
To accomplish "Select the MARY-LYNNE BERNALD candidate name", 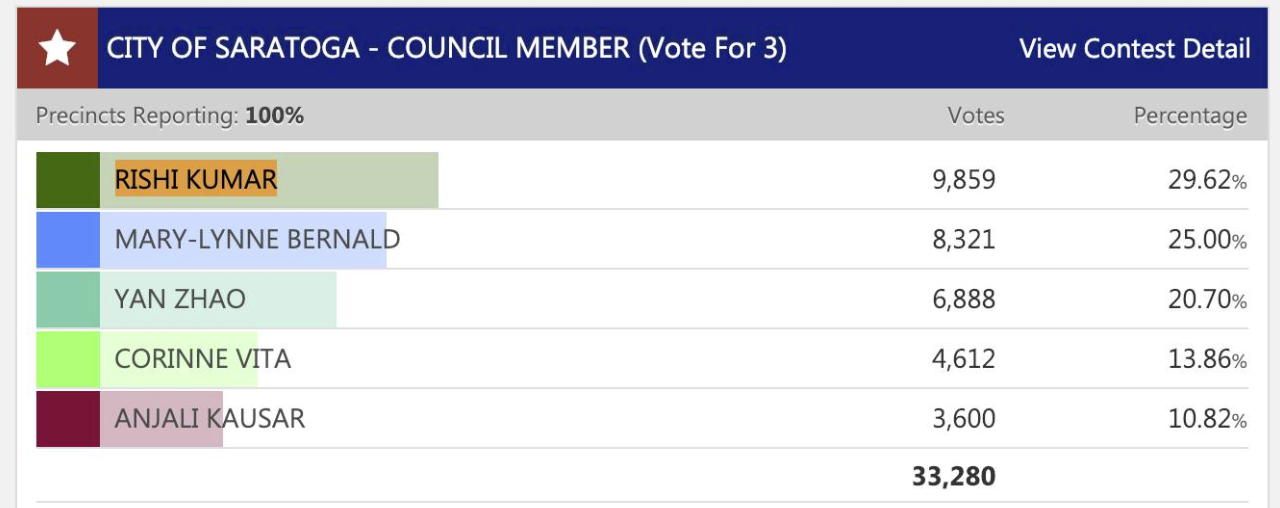I will pos(257,240).
